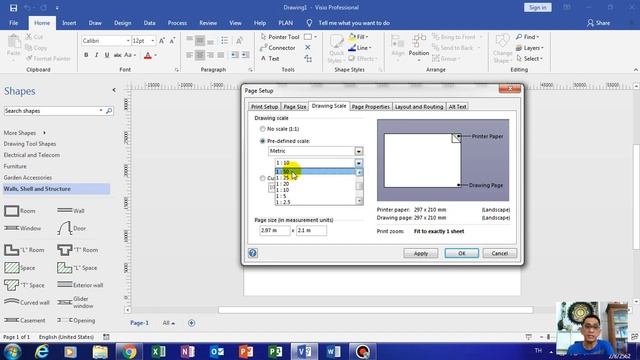Image resolution: width=640 pixels, height=360 pixels.
Task: Click the Apply button
Action: [421, 253]
